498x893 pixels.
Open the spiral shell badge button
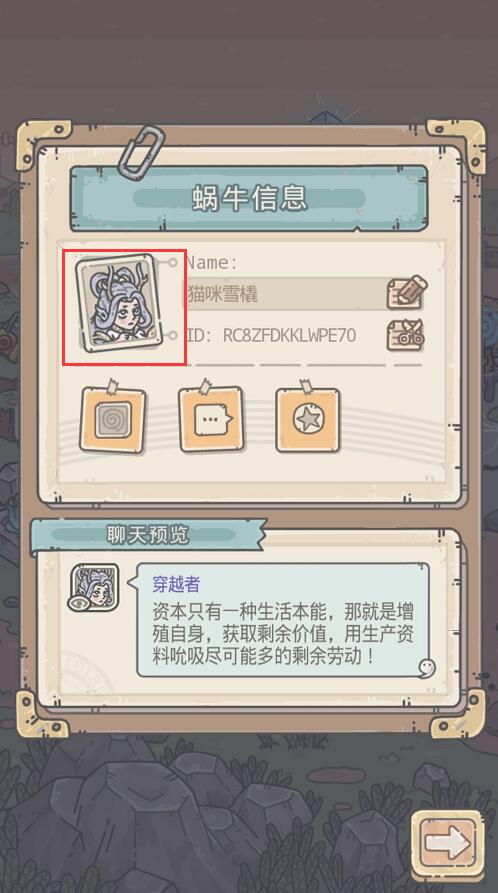pos(112,420)
